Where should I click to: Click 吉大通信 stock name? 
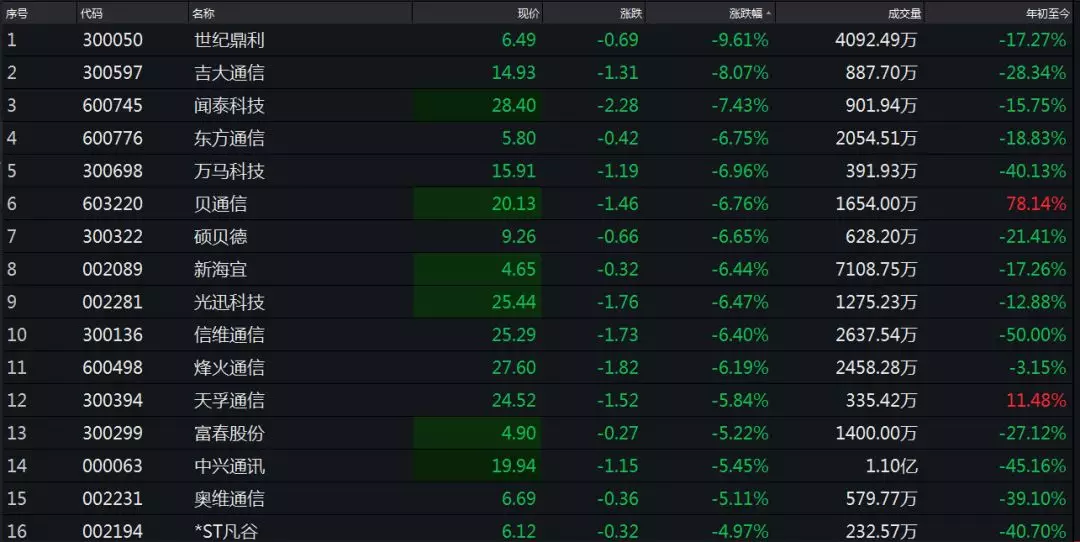point(229,73)
